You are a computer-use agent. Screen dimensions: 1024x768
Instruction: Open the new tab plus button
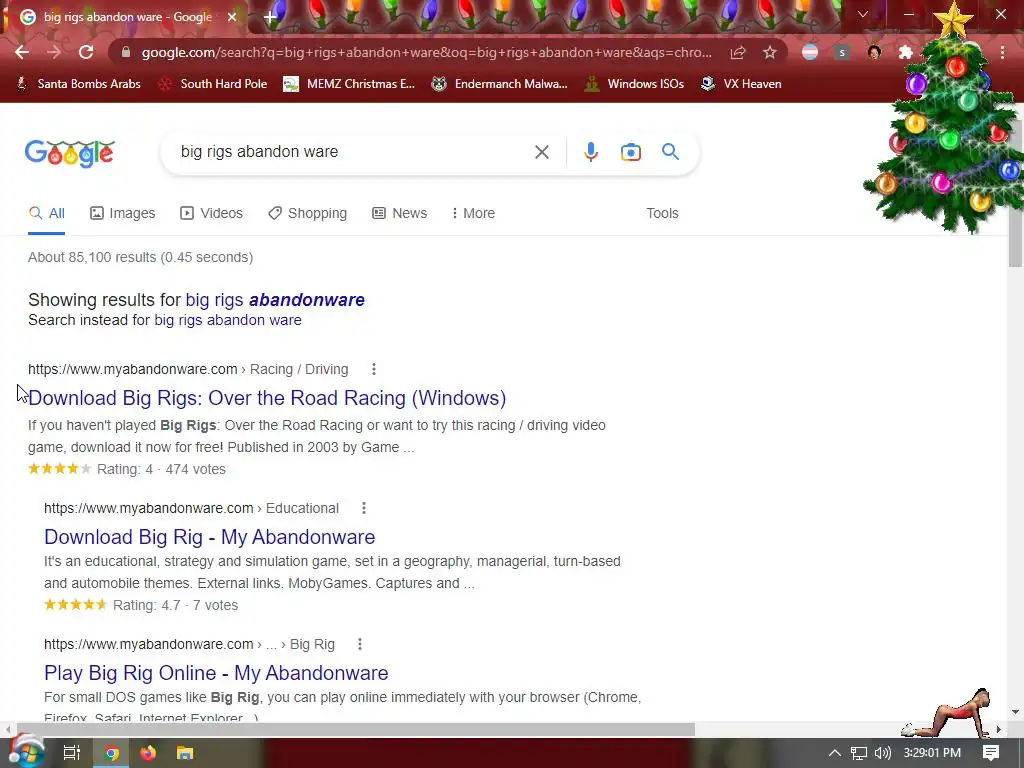coord(270,17)
